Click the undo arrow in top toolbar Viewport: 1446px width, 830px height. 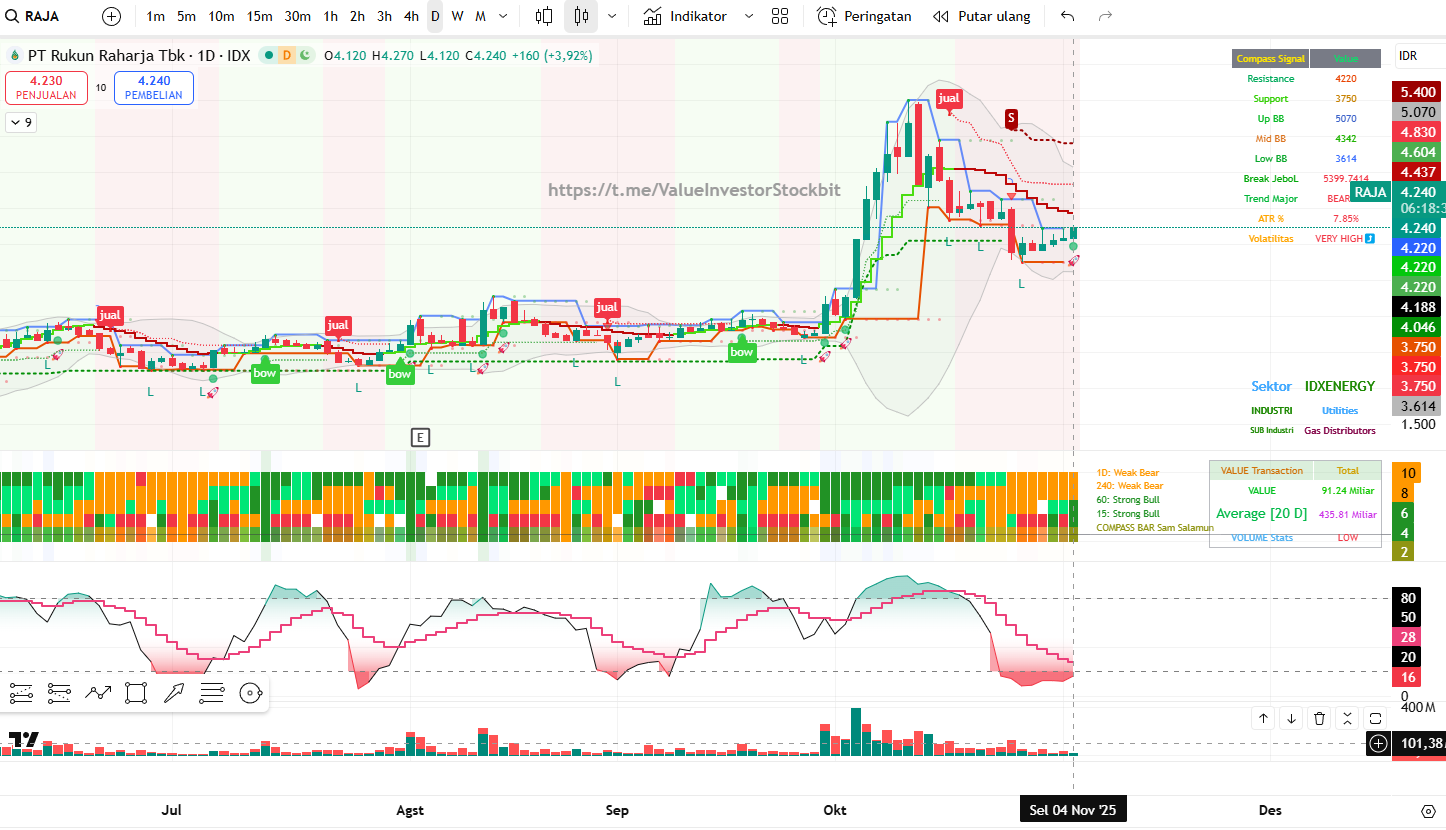[x=1068, y=16]
